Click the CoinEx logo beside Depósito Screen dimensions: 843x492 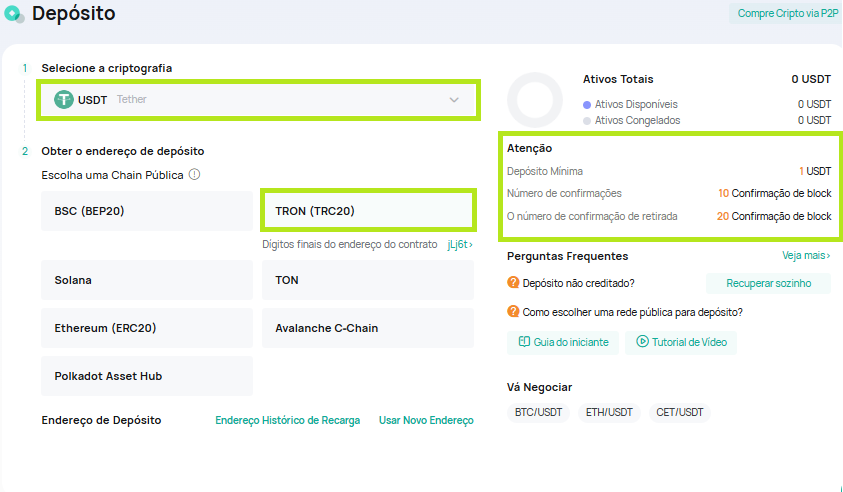point(14,14)
